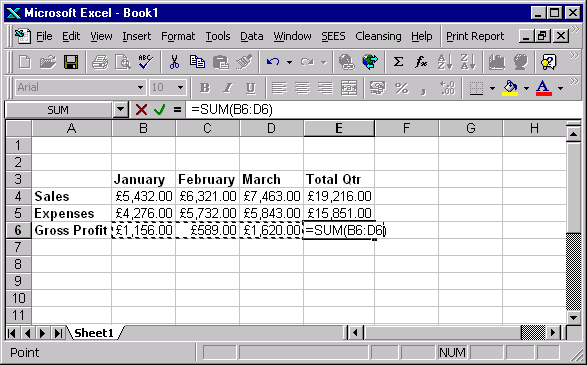Click the Save floppy disk icon
This screenshot has height=365, width=587.
pos(71,62)
